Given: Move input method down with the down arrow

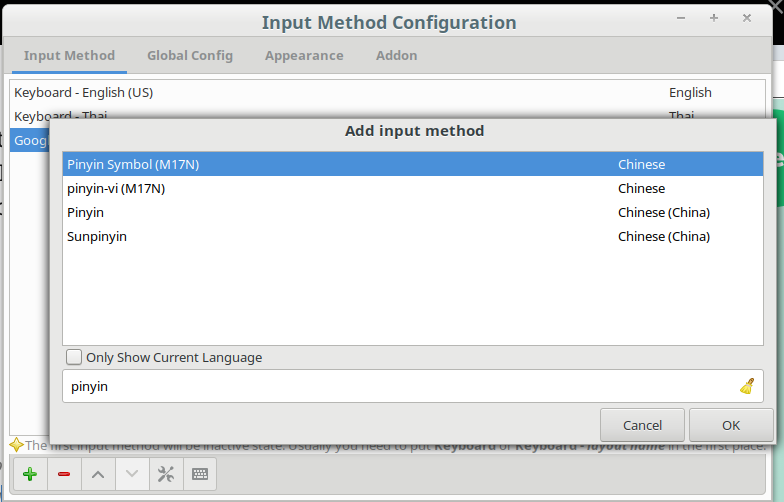Looking at the screenshot, I should coord(131,474).
